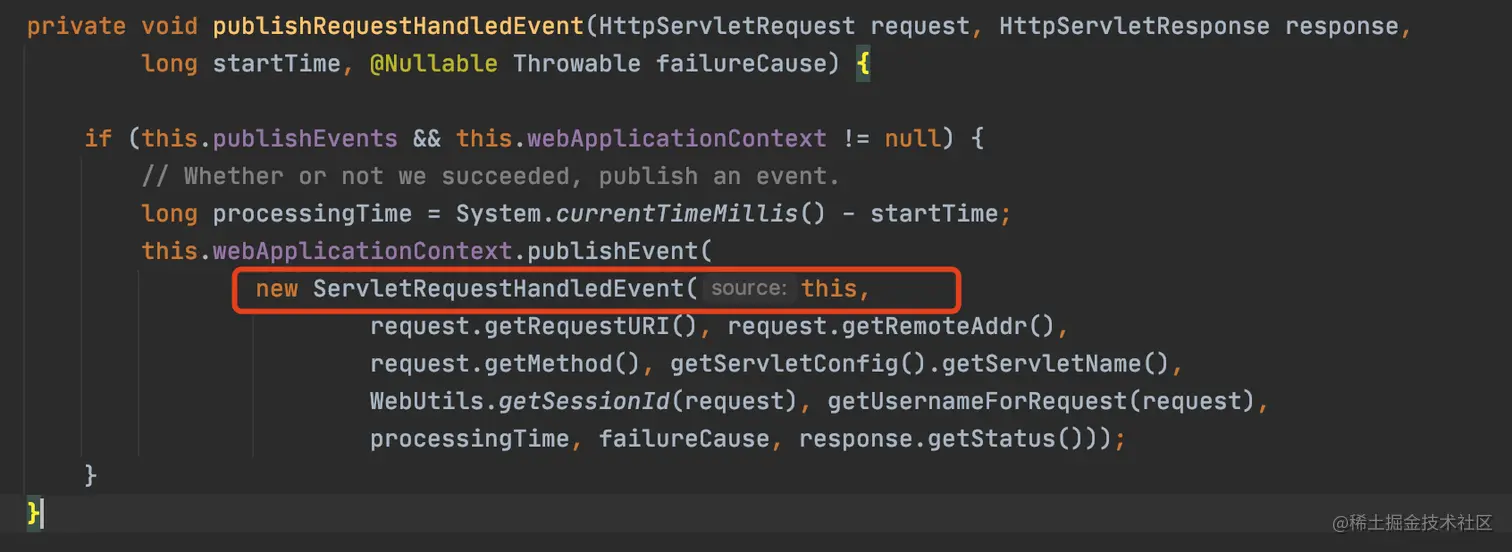This screenshot has height=552, width=1512.
Task: Click the getSessionId static method
Action: pyautogui.click(x=570, y=401)
